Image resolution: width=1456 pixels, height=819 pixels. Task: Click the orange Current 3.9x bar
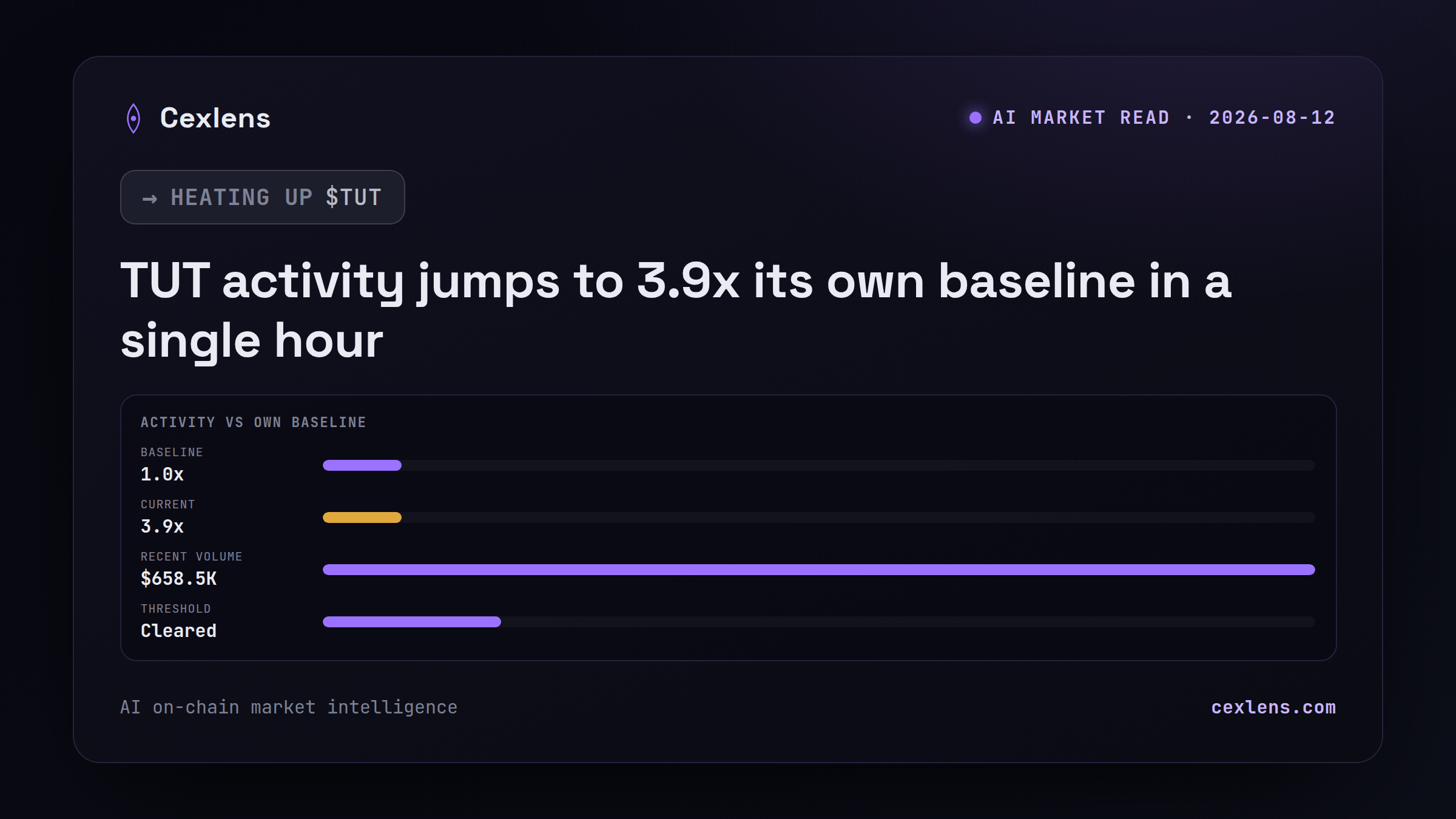[x=362, y=517]
